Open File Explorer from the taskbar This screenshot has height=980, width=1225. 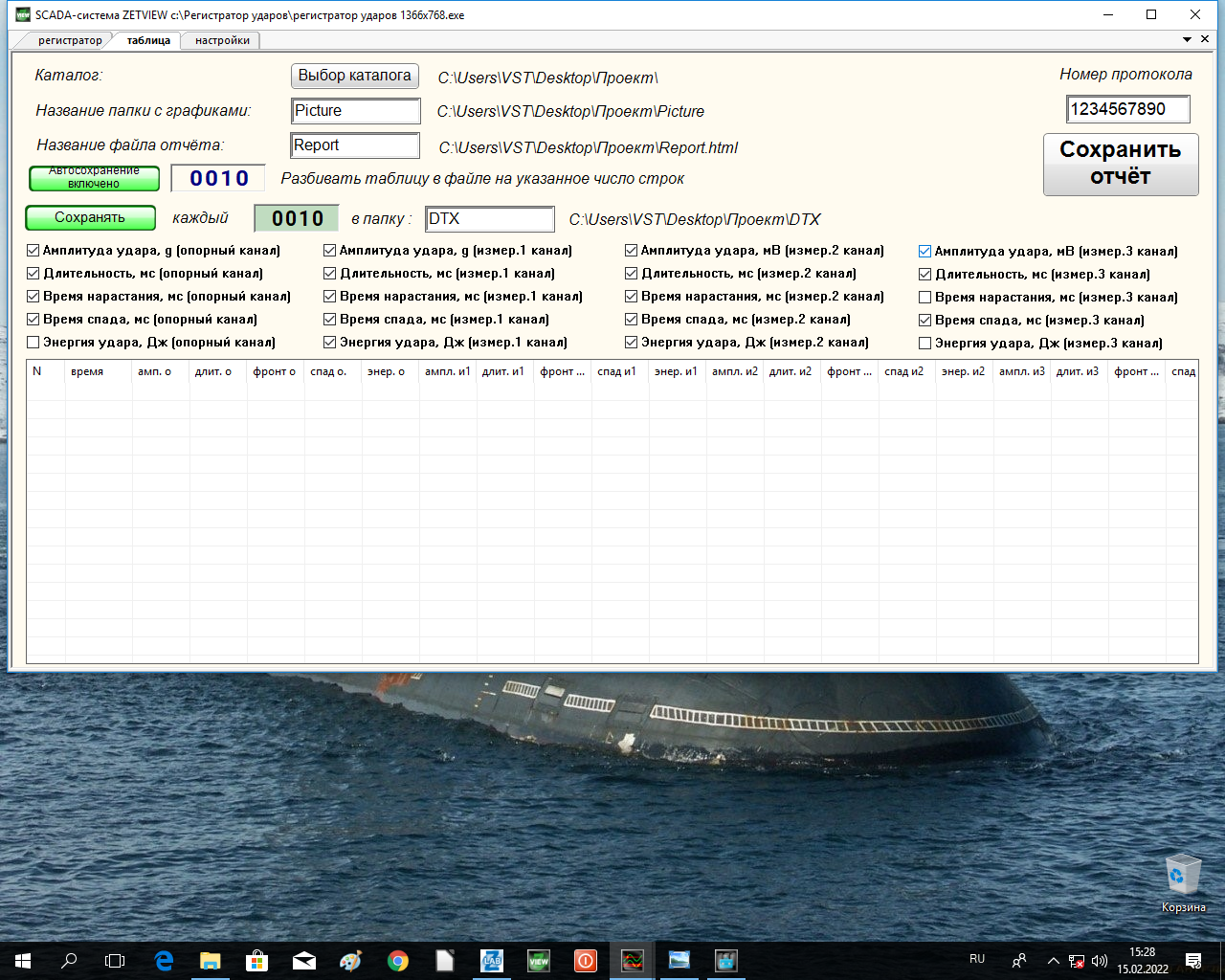click(210, 960)
